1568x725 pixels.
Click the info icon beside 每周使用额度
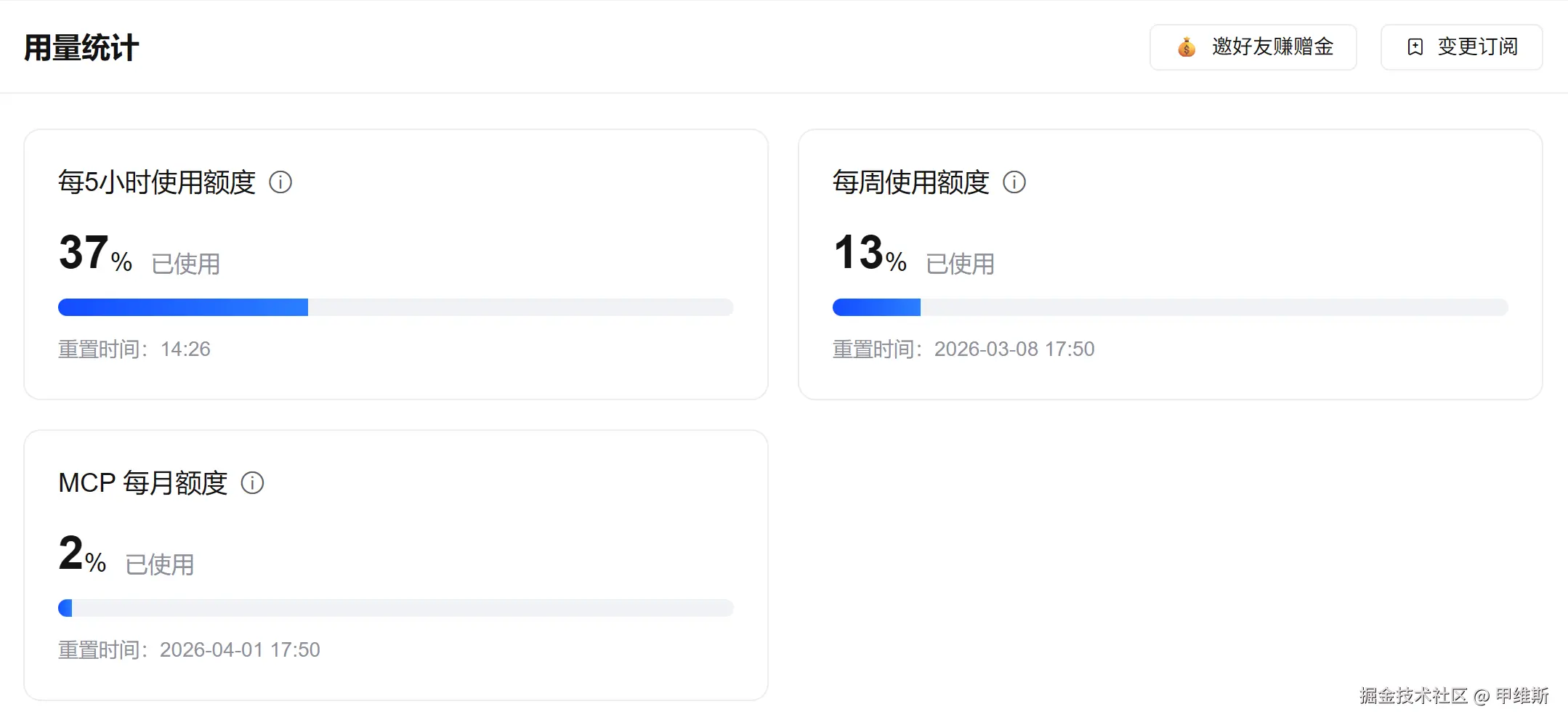point(1014,182)
